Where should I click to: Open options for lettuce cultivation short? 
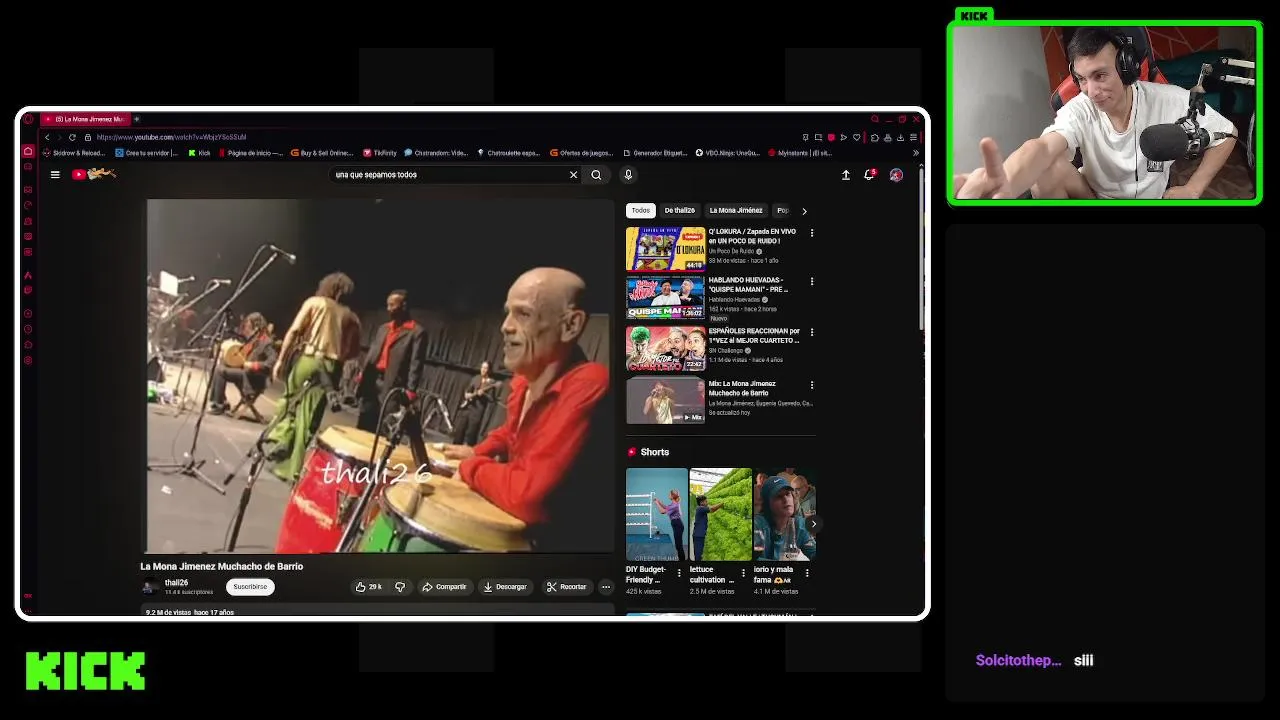pos(743,573)
